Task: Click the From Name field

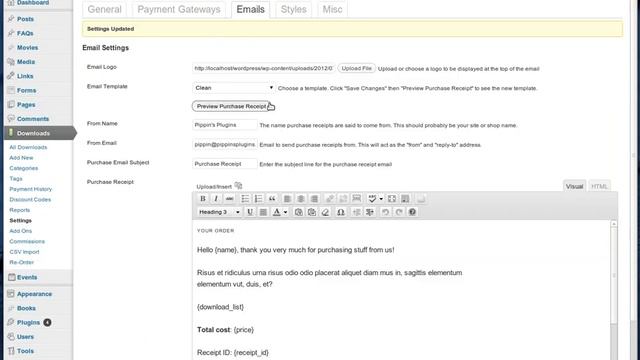Action: pyautogui.click(x=225, y=125)
